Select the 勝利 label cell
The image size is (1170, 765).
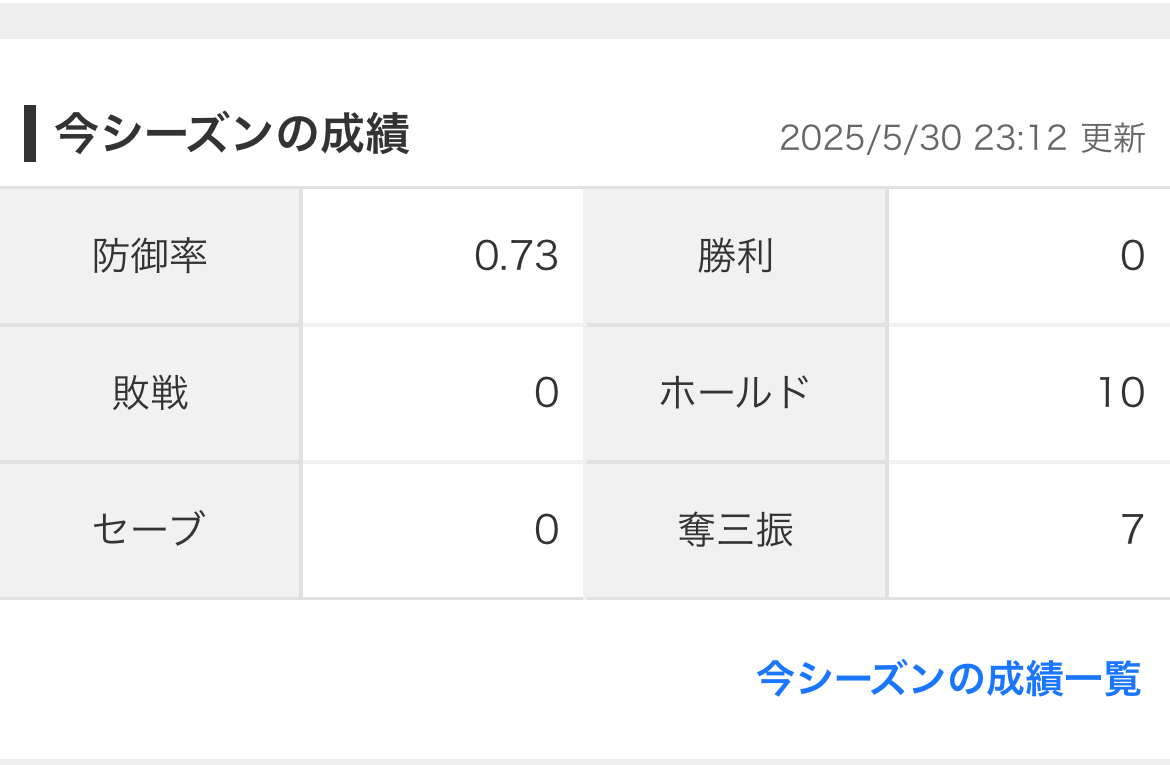coord(735,257)
